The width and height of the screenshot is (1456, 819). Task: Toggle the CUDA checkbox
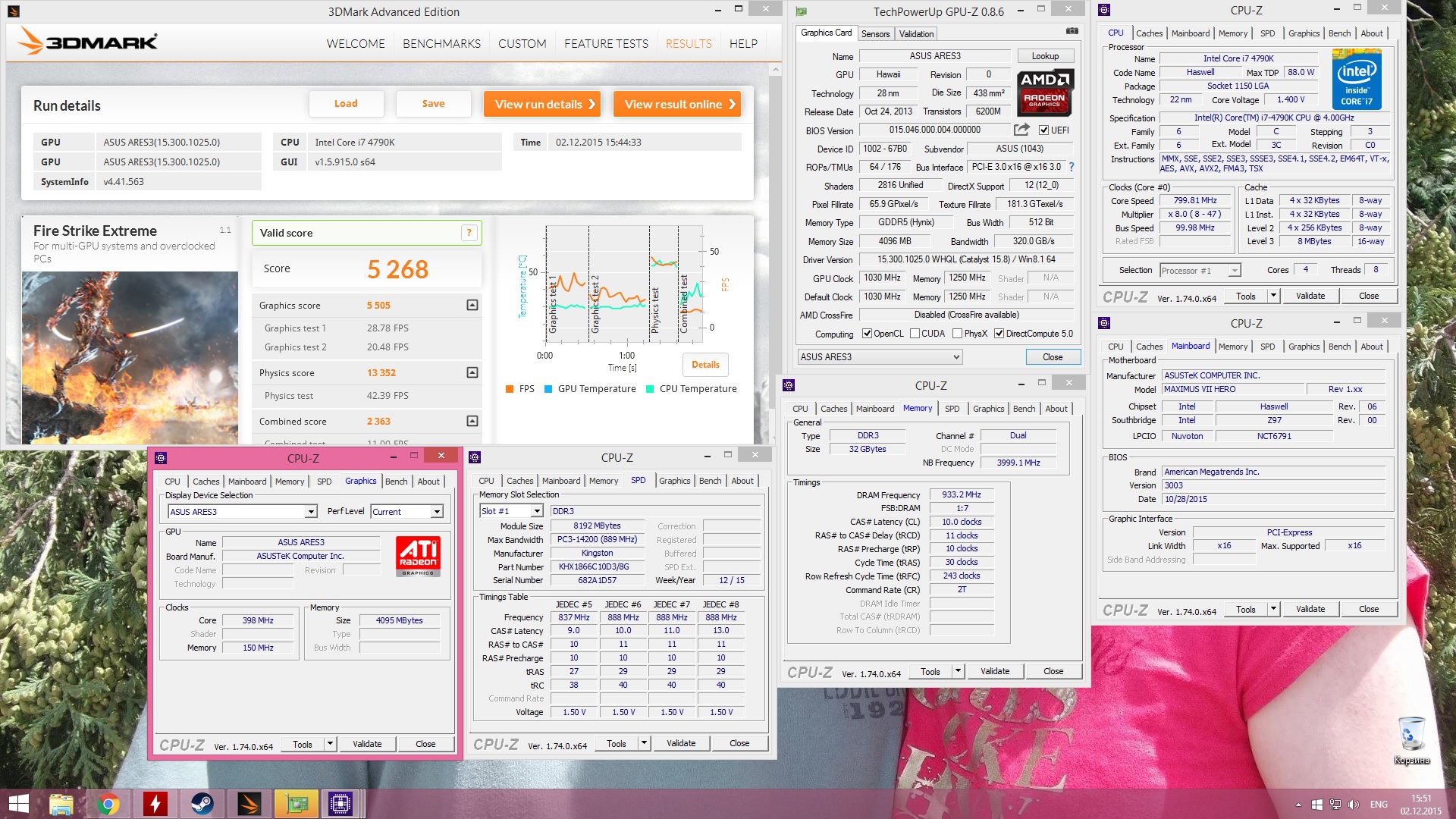[x=915, y=334]
